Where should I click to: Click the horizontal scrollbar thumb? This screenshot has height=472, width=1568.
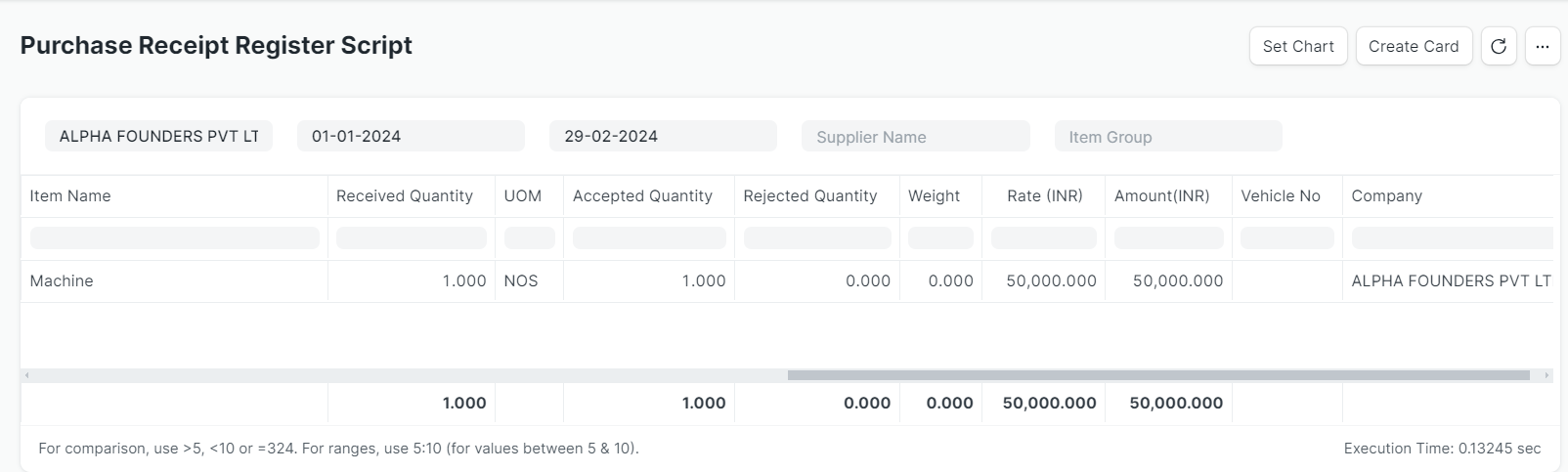tap(1158, 375)
